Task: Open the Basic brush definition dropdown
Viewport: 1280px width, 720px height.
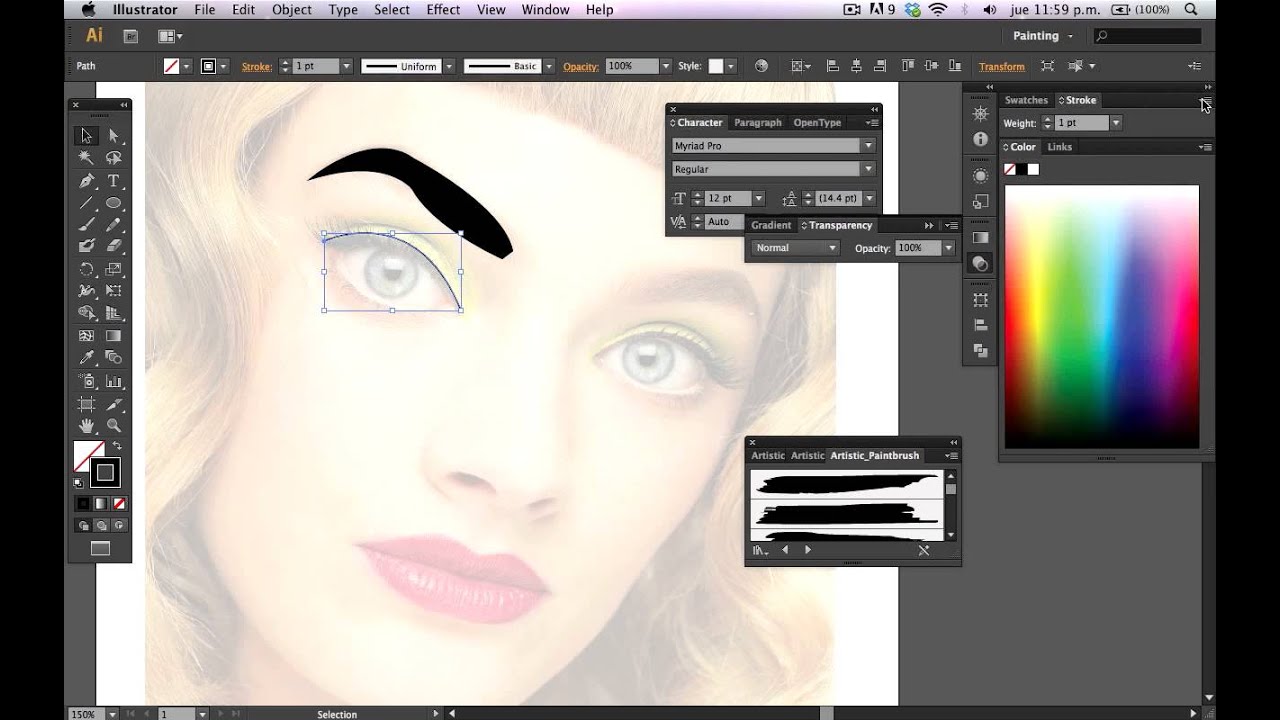Action: coord(549,66)
